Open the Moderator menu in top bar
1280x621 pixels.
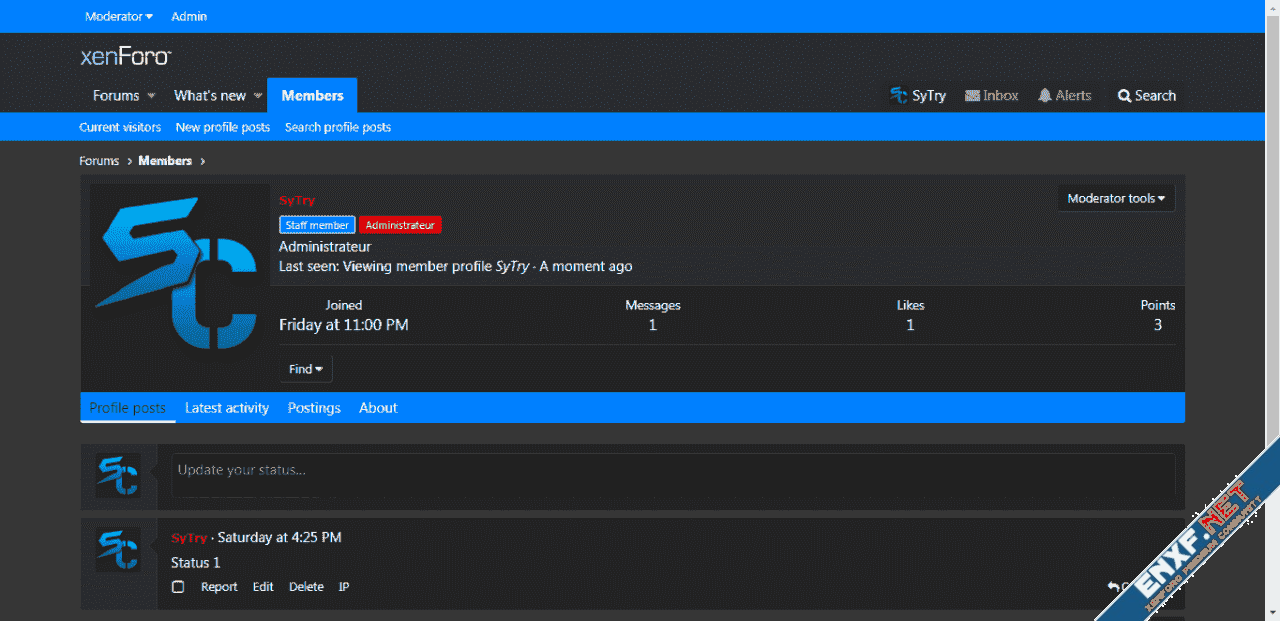pos(119,16)
